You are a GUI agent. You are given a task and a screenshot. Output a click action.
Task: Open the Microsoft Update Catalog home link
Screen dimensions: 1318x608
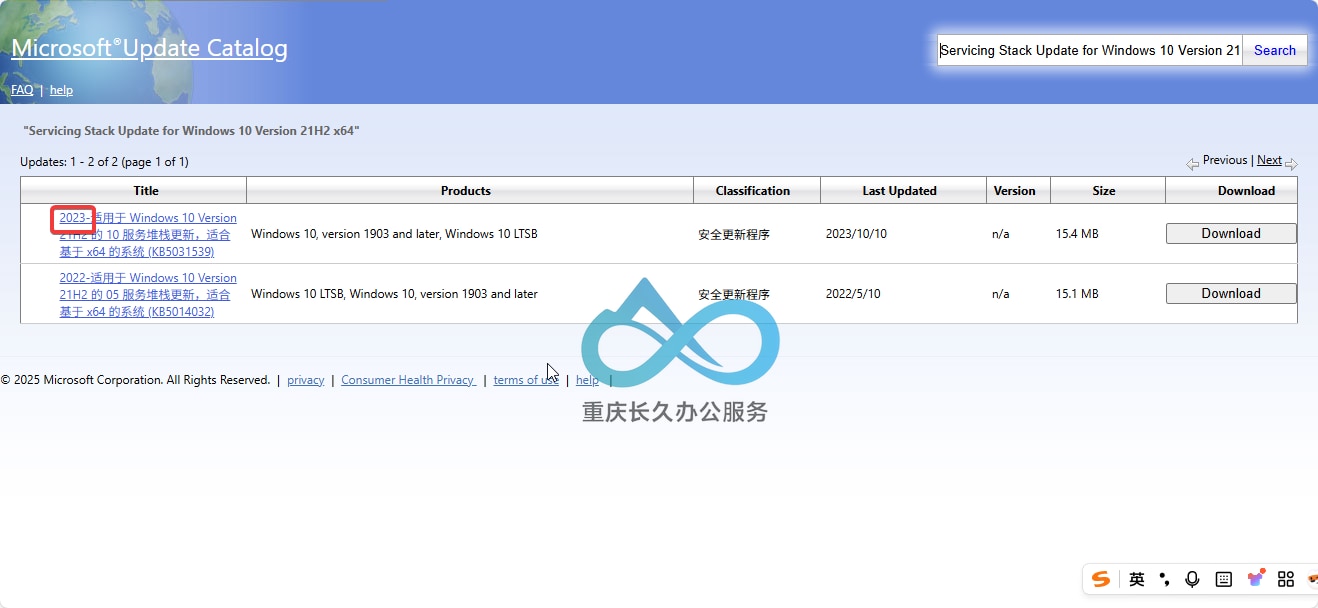pos(149,48)
